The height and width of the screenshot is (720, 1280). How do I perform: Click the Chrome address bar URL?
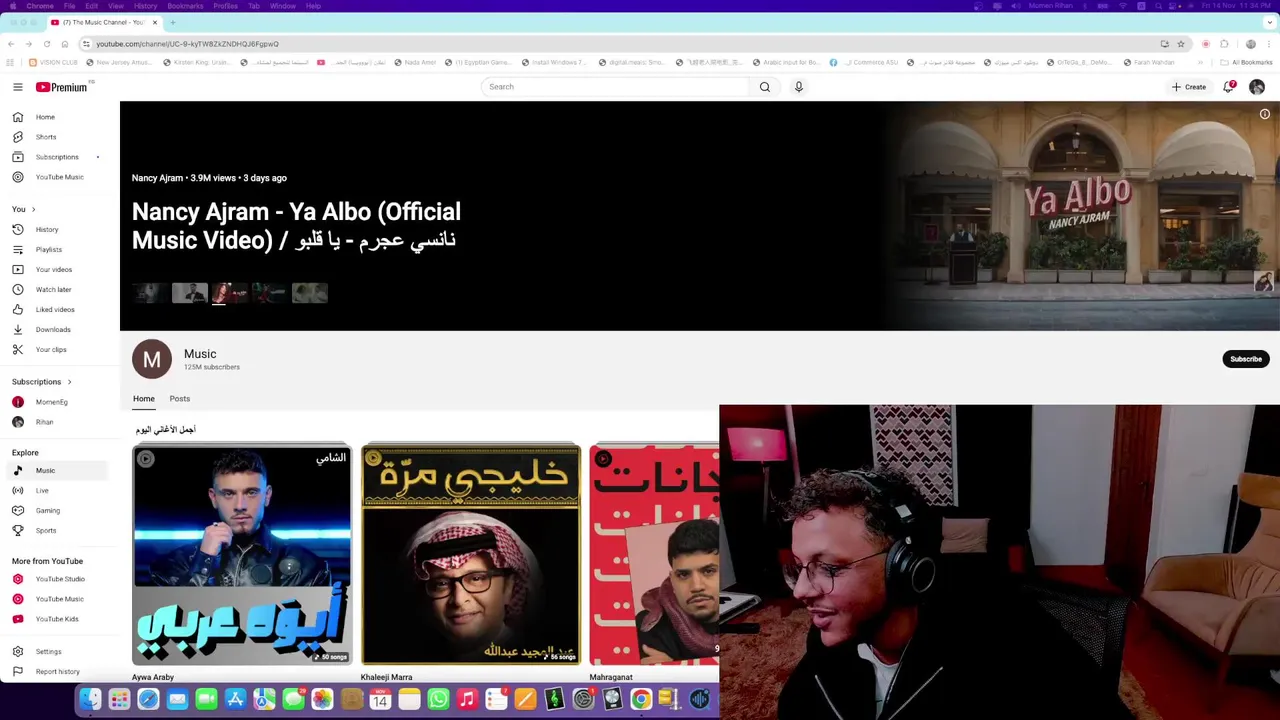pos(187,44)
